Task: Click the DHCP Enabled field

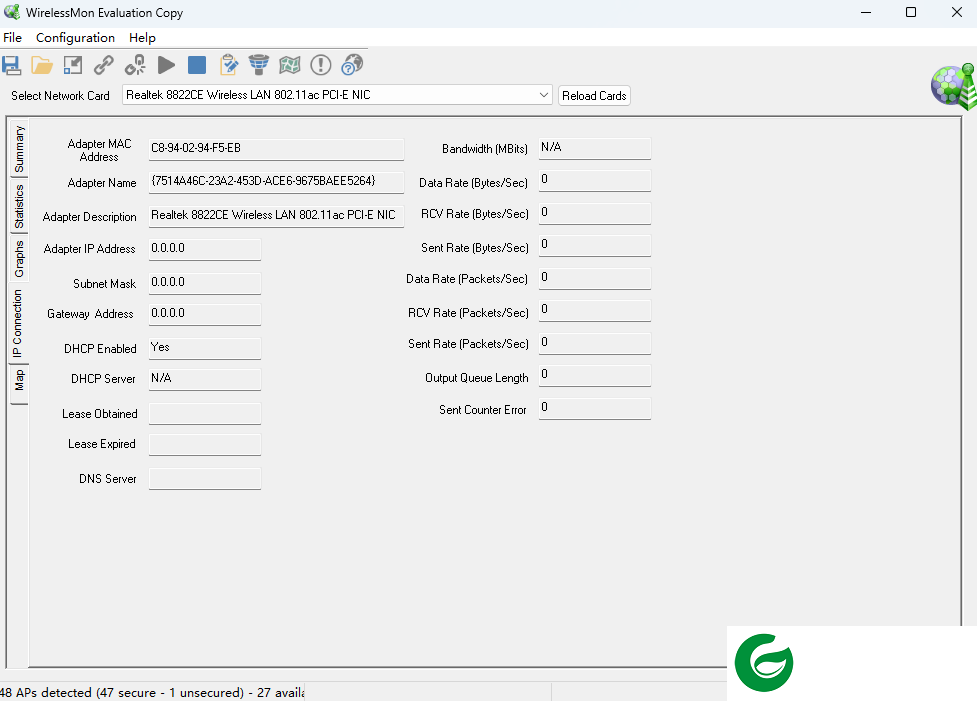Action: (x=204, y=348)
